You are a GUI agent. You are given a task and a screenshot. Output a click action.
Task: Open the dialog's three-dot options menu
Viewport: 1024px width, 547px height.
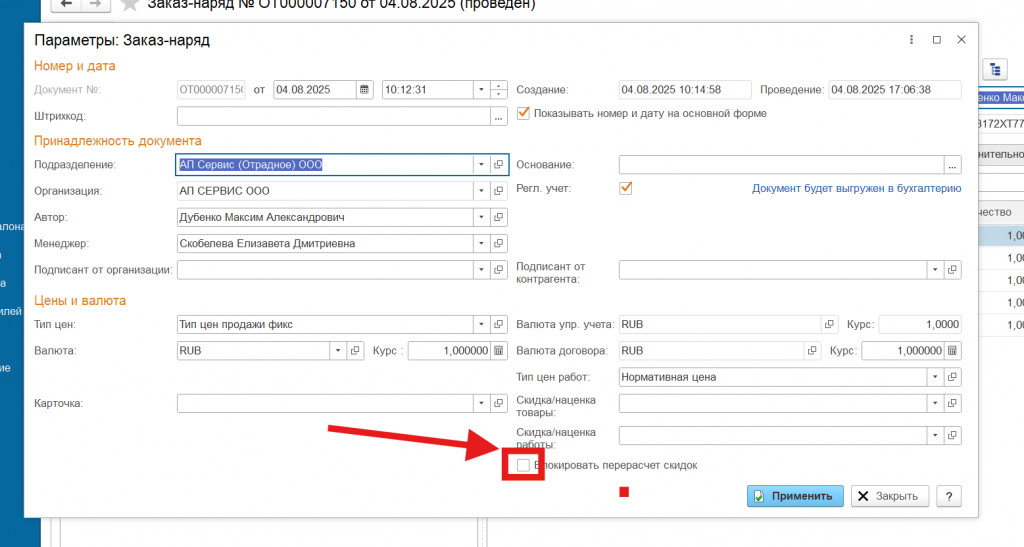tap(911, 40)
